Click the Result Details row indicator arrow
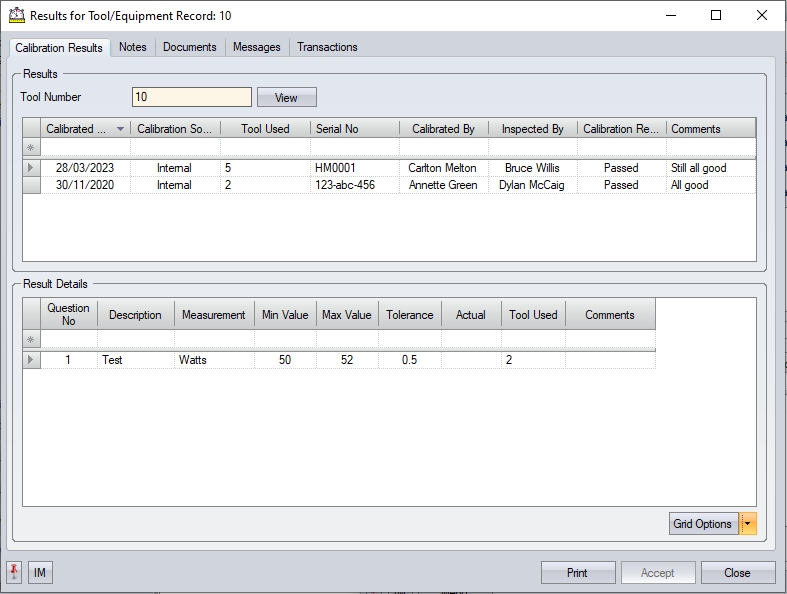This screenshot has width=787, height=594. coord(31,360)
